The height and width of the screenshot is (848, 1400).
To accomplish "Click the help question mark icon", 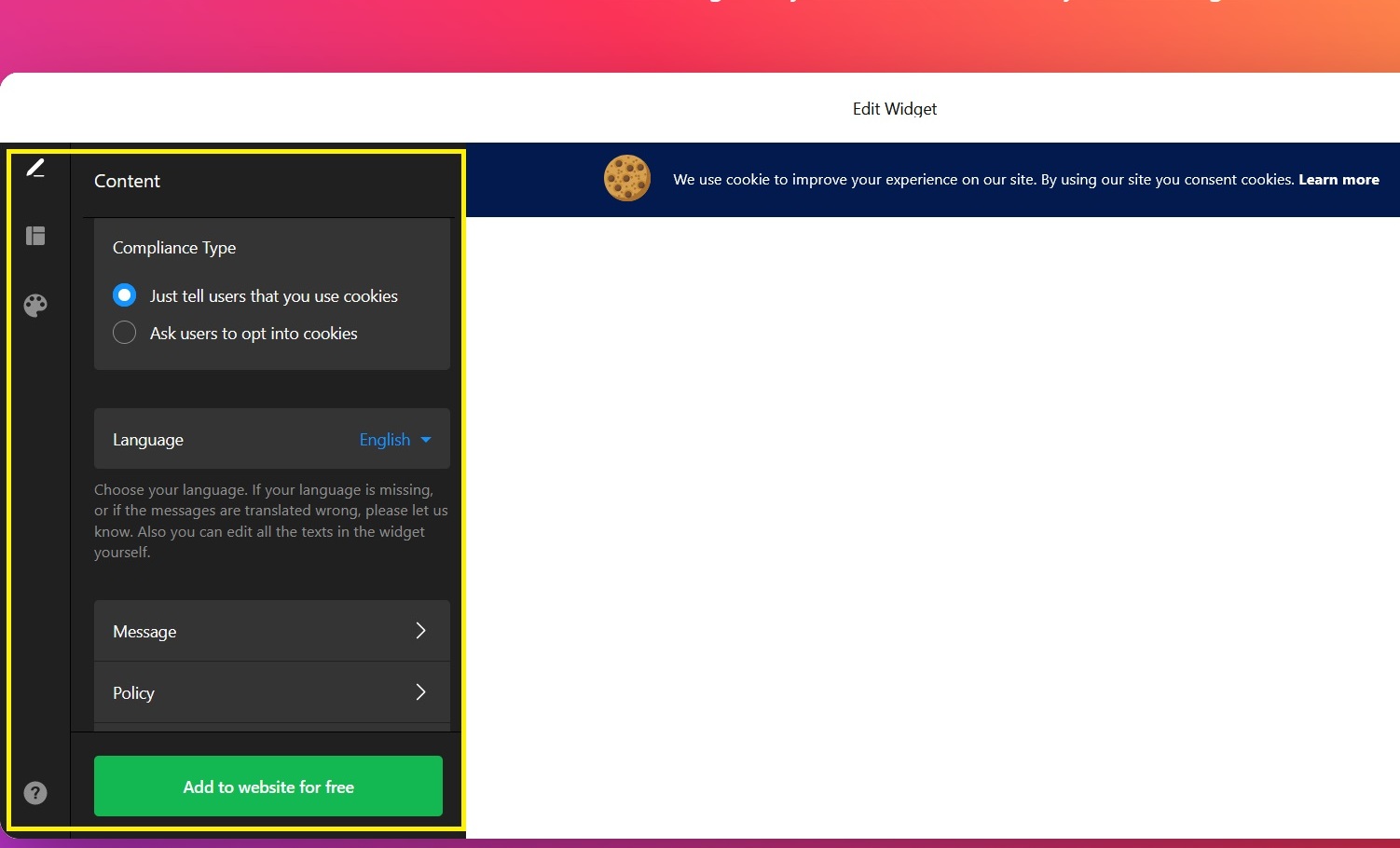I will 35,793.
